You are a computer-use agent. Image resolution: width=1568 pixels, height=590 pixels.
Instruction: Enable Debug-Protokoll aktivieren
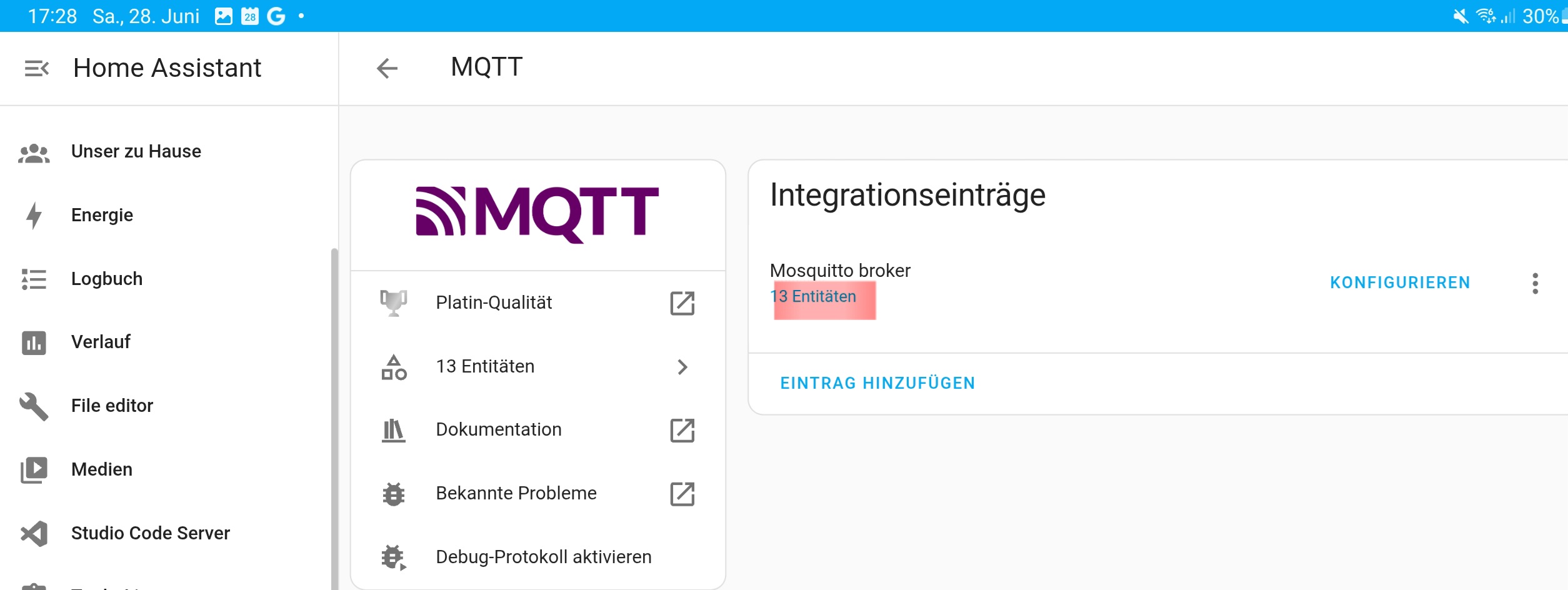(537, 557)
